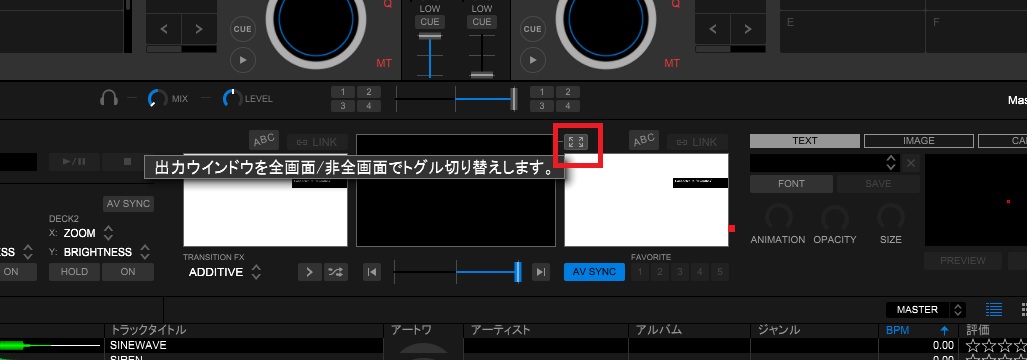The height and width of the screenshot is (360, 1027).
Task: Disable the blue AV SYNC button
Action: coord(594,272)
